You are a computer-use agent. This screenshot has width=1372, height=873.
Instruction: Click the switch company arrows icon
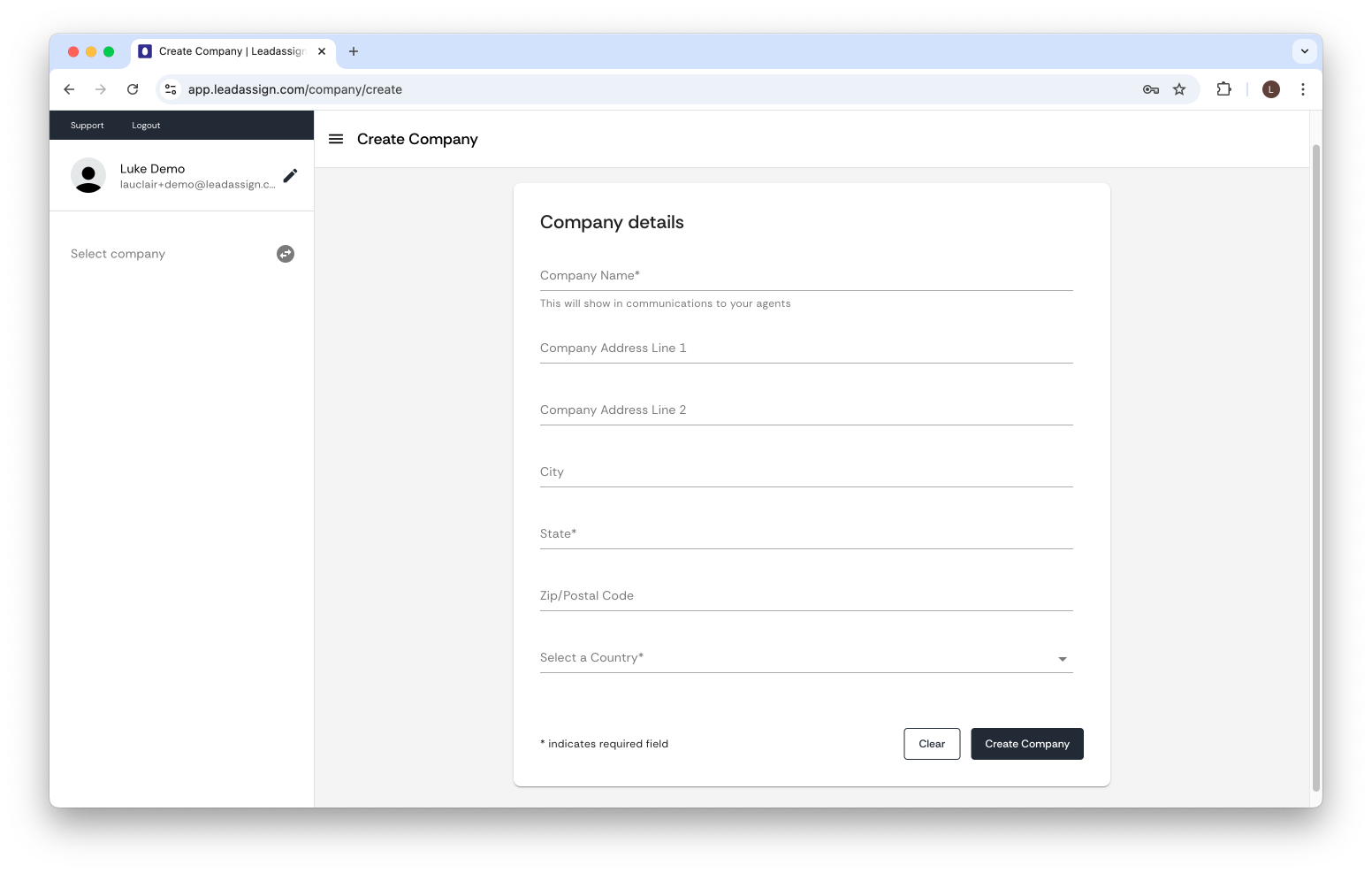pos(286,254)
